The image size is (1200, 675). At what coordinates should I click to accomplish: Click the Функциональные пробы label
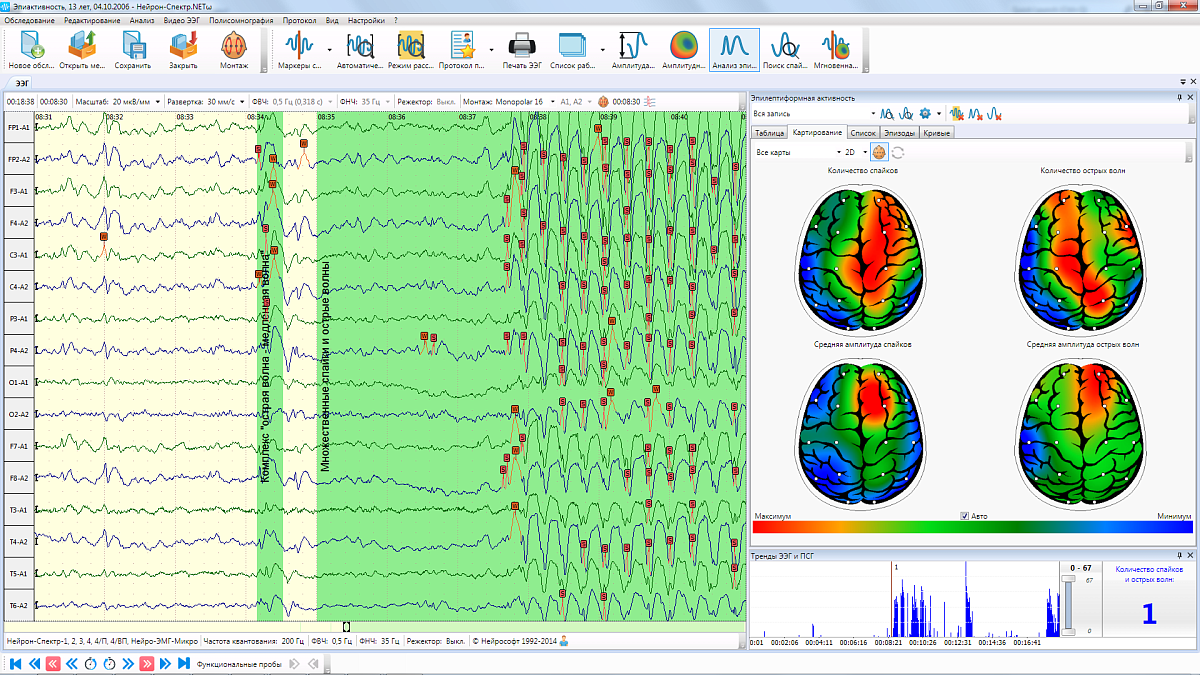coord(240,663)
